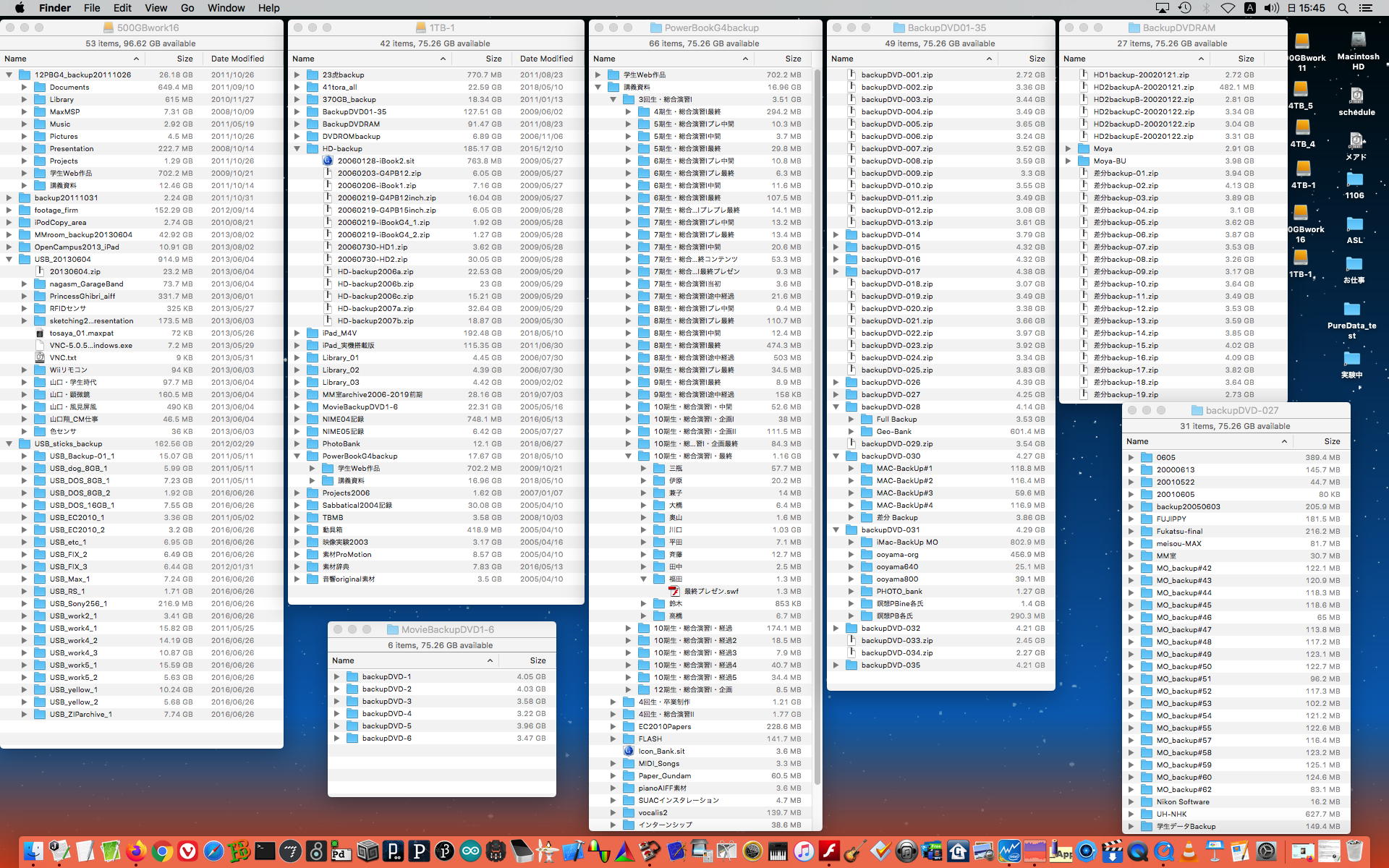The image size is (1389, 868).
Task: Open the Trash in the Dock
Action: (x=1354, y=851)
